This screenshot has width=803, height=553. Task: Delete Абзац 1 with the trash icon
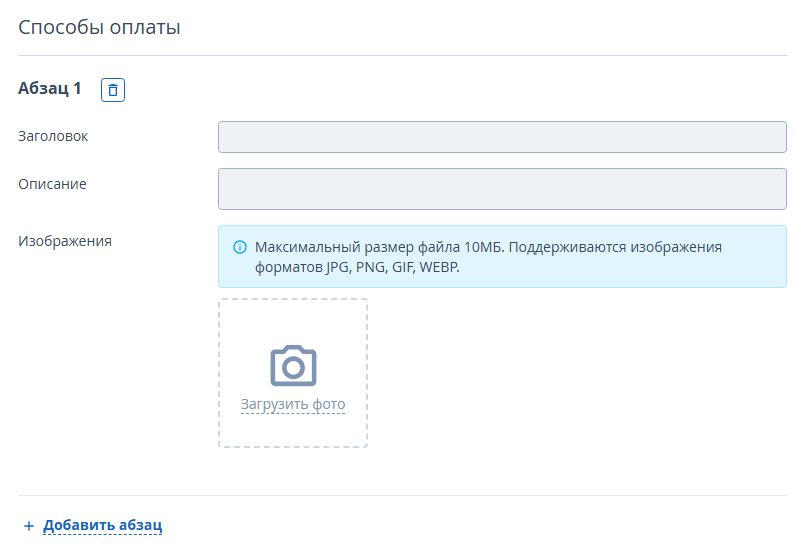(113, 90)
